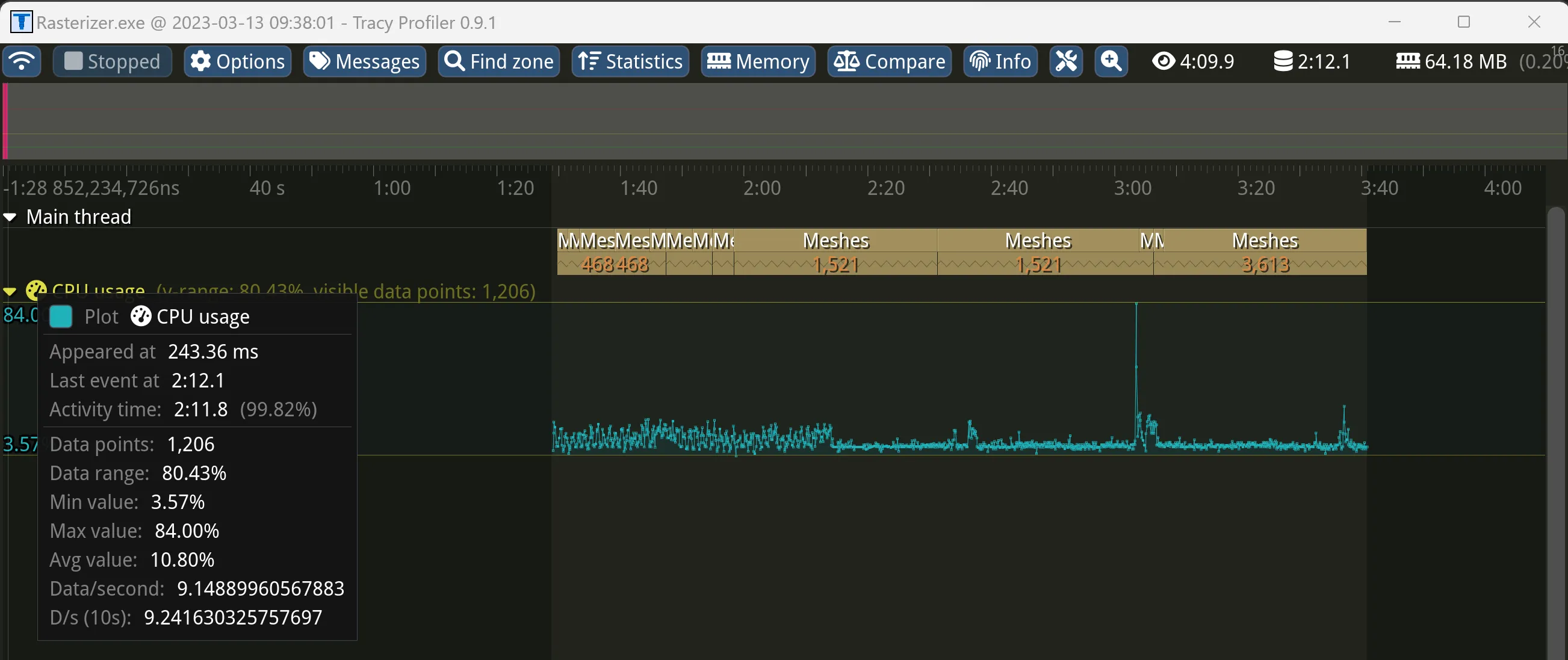1568x660 pixels.
Task: Maximize the Tracy Profiler window
Action: [x=1464, y=22]
